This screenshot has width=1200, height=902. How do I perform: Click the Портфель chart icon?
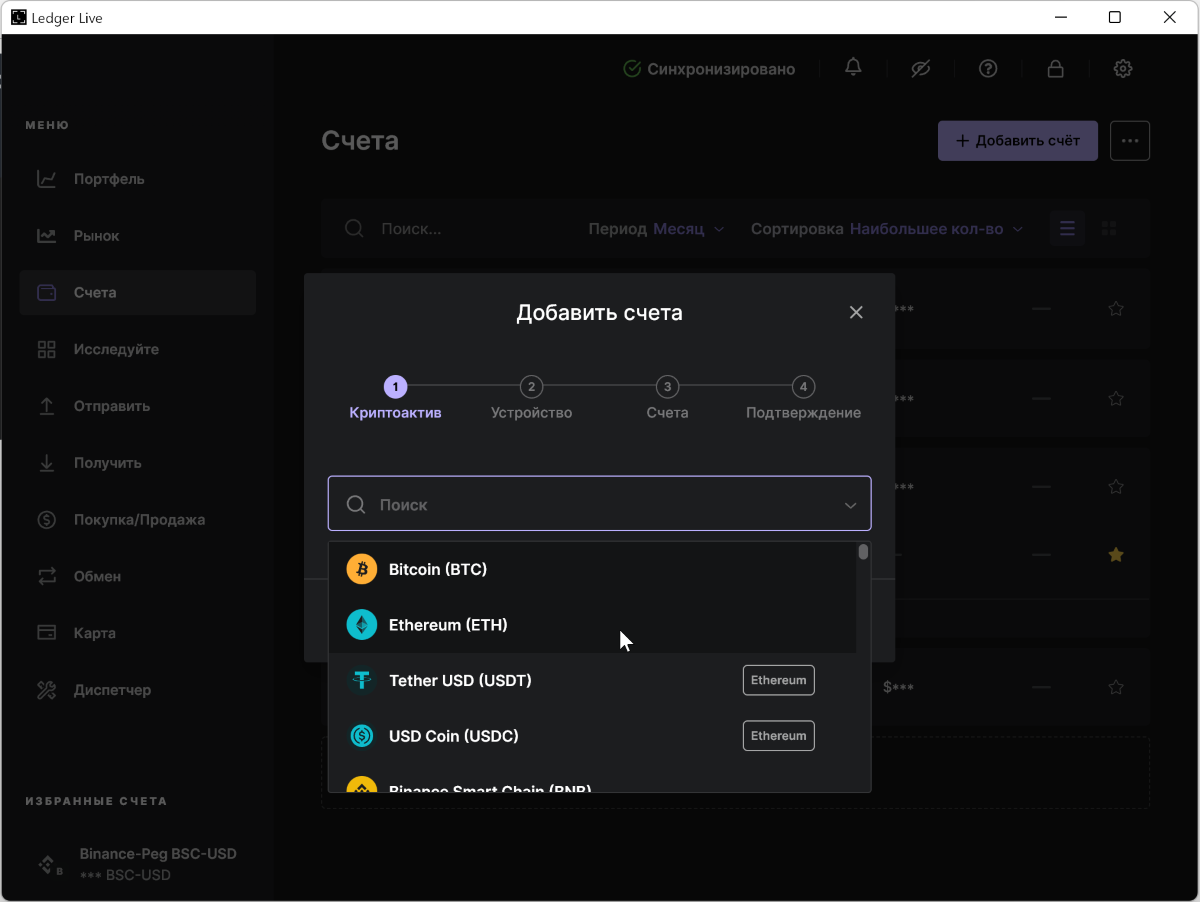coord(46,179)
